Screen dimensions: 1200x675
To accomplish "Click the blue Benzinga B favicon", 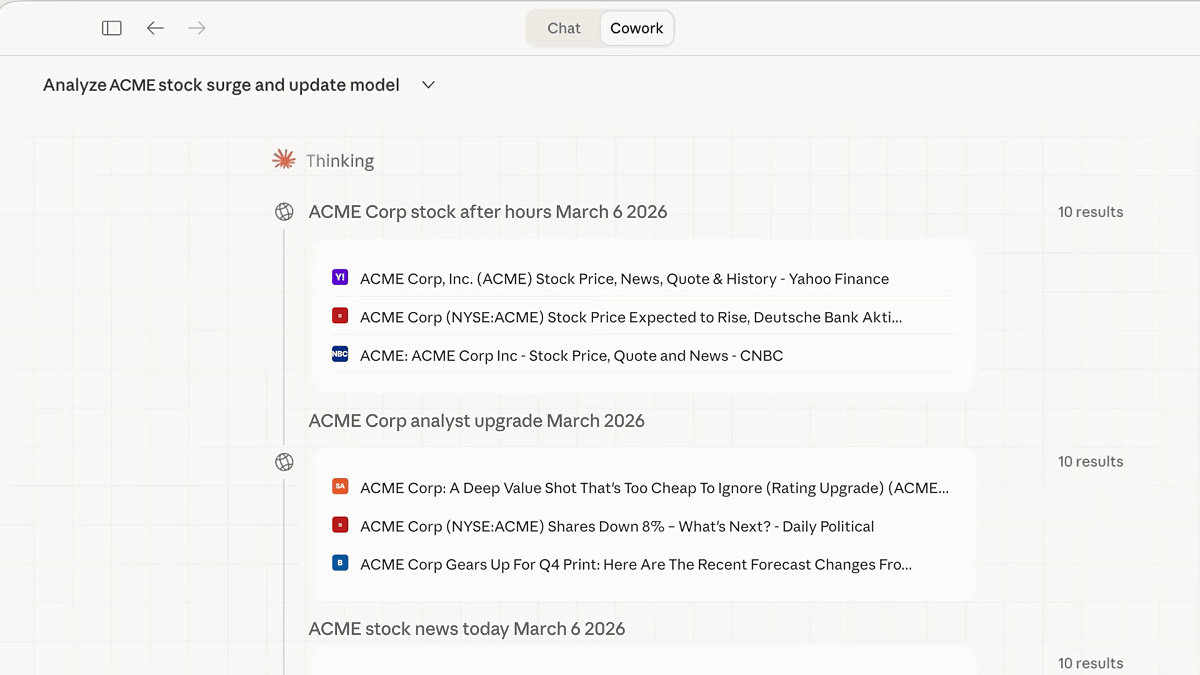I will (340, 563).
